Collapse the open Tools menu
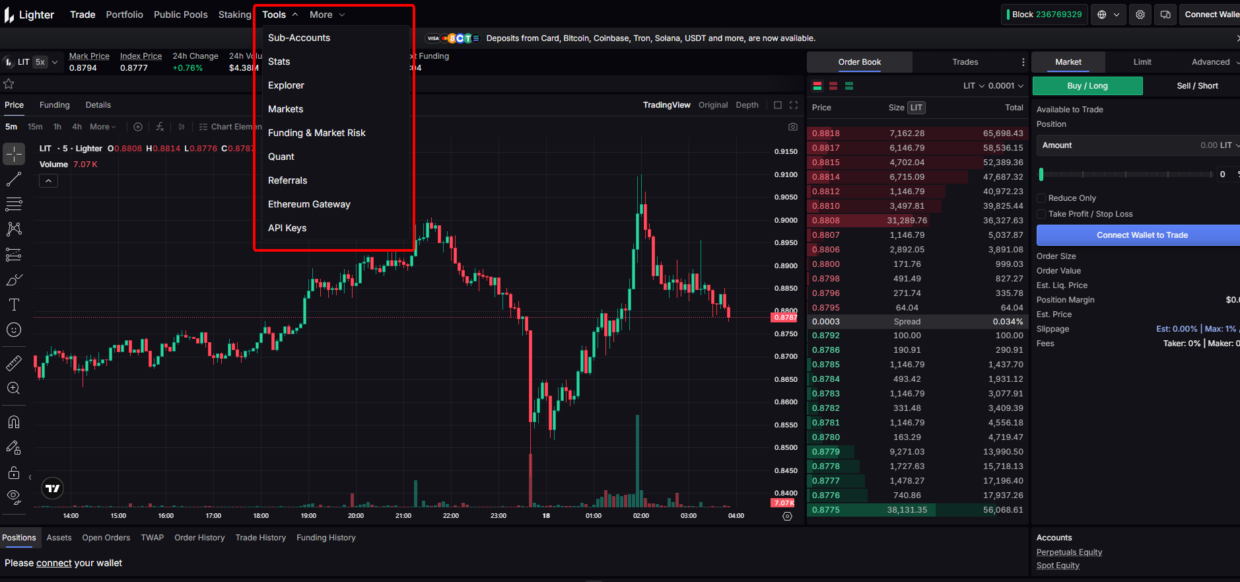 point(280,15)
